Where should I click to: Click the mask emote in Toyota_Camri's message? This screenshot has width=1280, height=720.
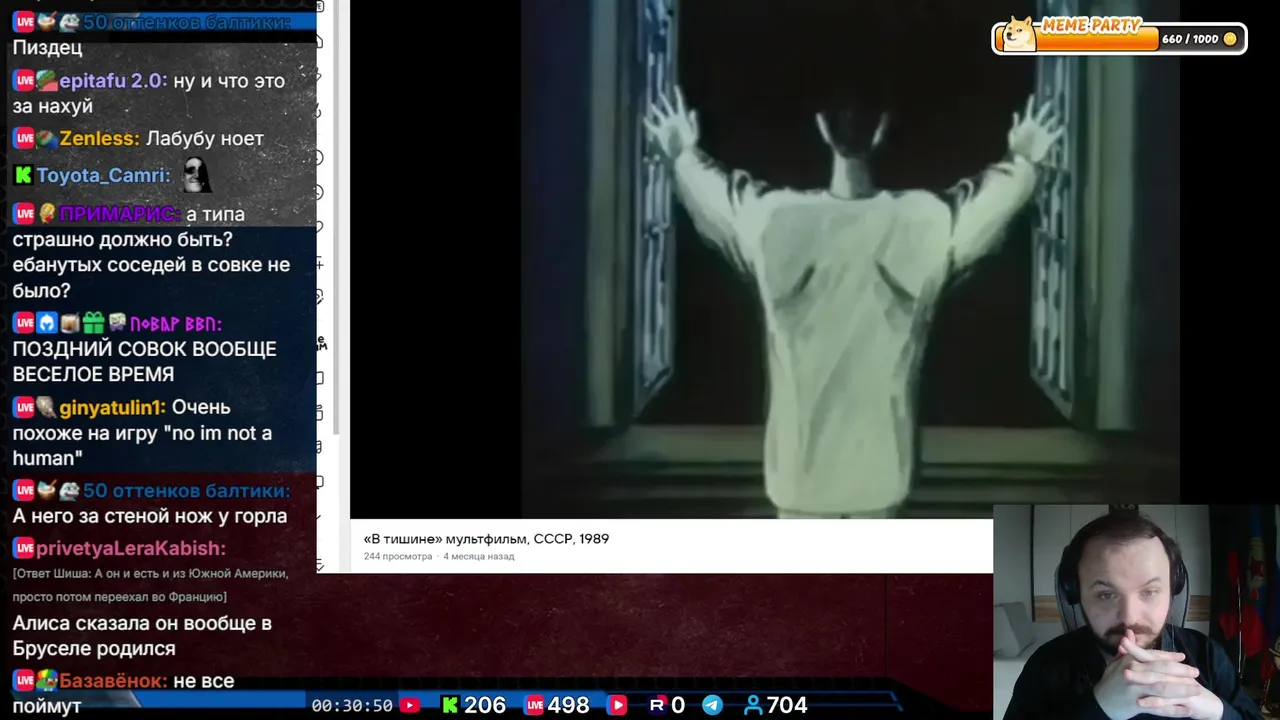point(195,175)
